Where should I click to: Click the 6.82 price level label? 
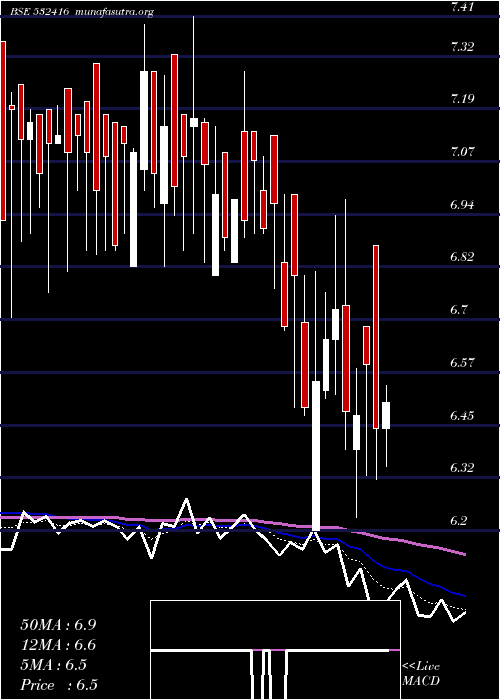coord(462,257)
